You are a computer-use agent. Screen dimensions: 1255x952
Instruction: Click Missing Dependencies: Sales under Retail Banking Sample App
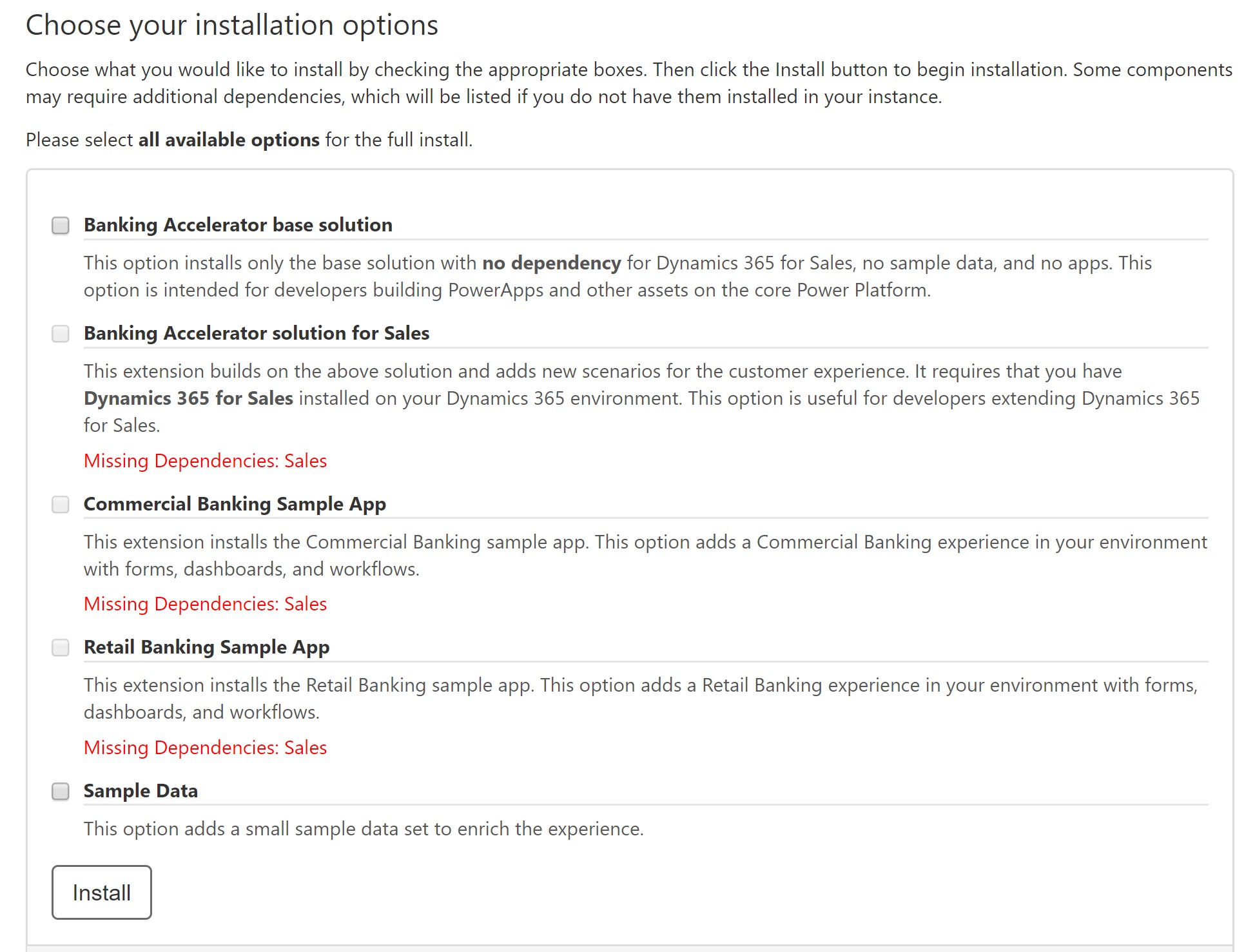tap(204, 748)
